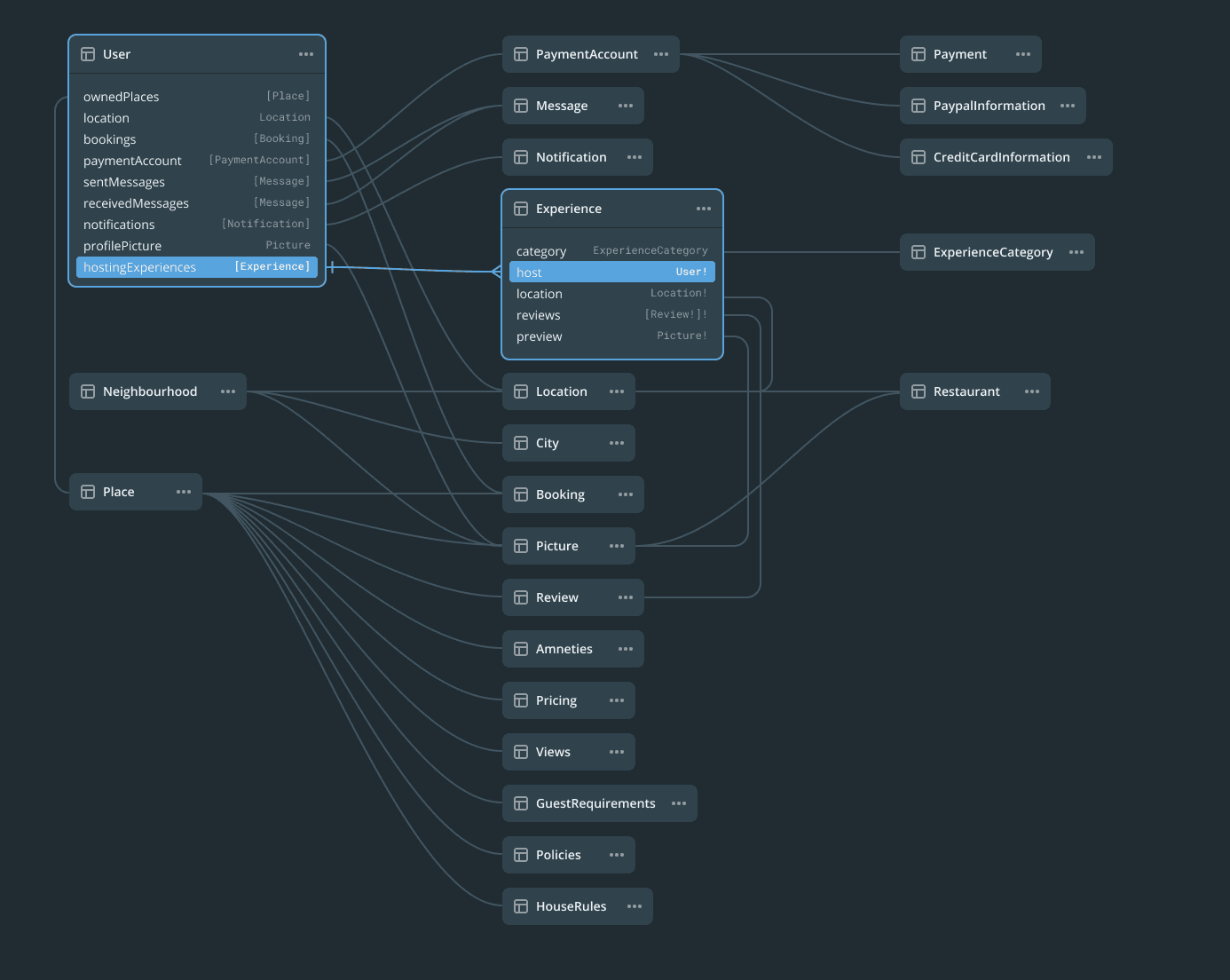Screen dimensions: 1230x980
Task: Select location field in Experience node
Action: pyautogui.click(x=612, y=294)
